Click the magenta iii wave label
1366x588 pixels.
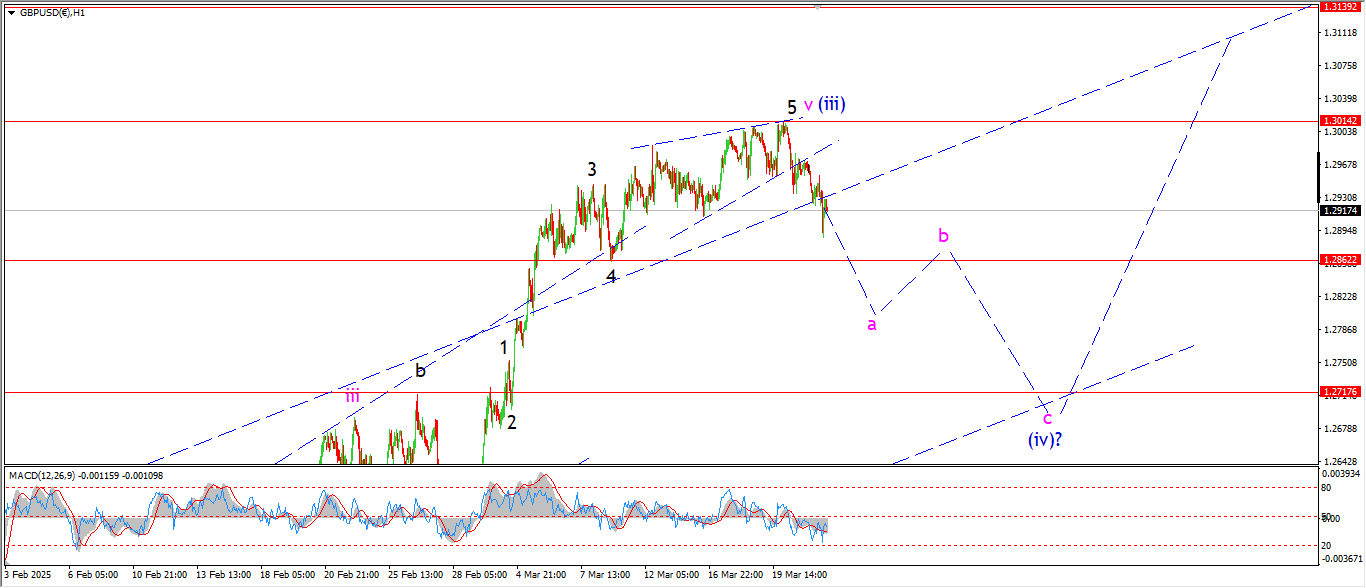(x=352, y=396)
